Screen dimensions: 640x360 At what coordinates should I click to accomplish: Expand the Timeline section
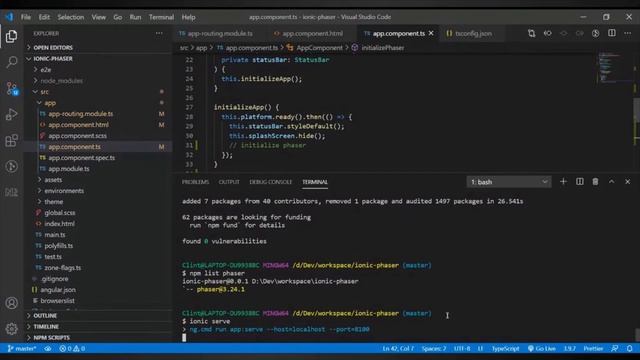(x=46, y=327)
